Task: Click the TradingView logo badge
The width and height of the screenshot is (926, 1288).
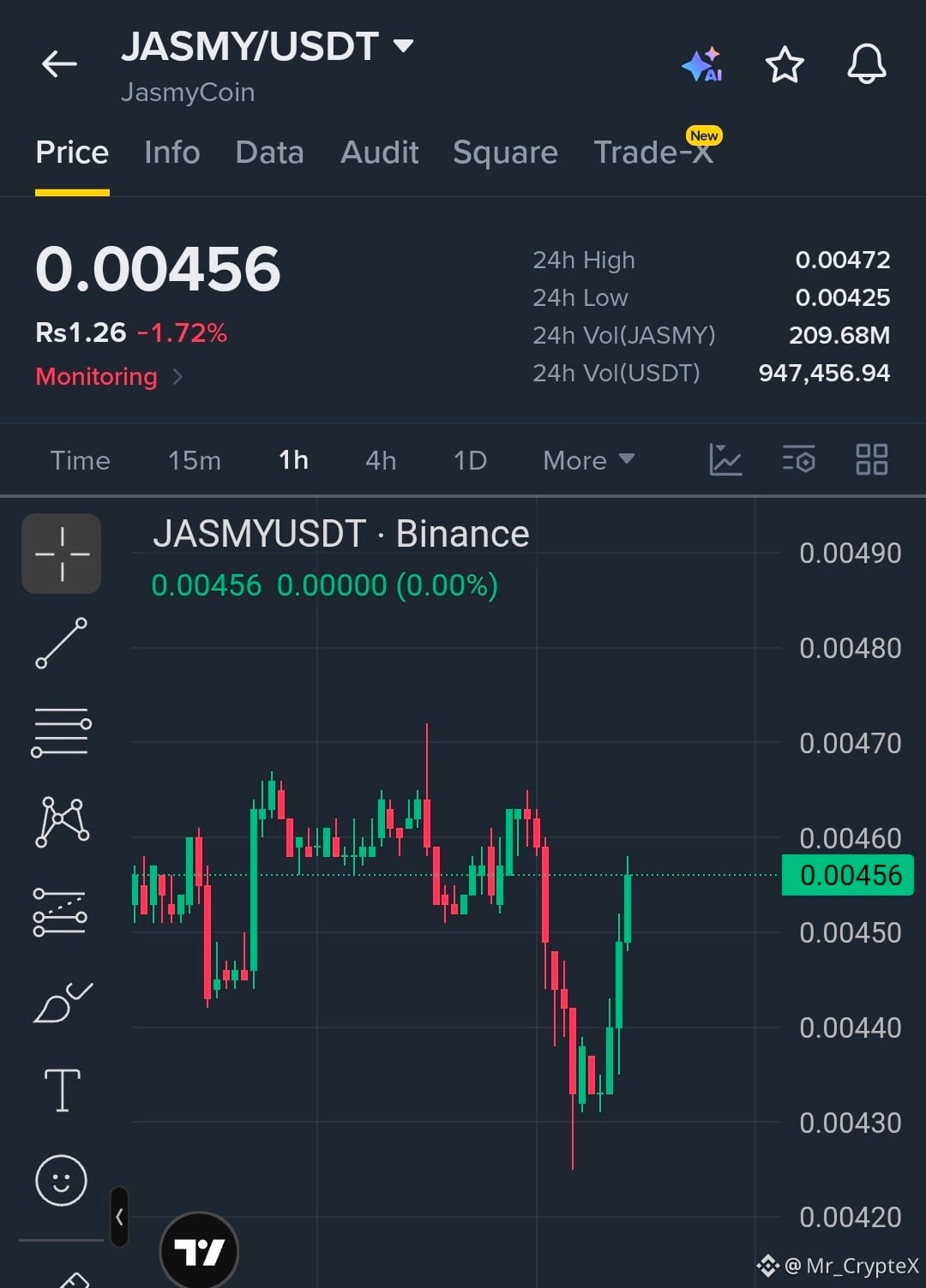Action: pos(199,1251)
